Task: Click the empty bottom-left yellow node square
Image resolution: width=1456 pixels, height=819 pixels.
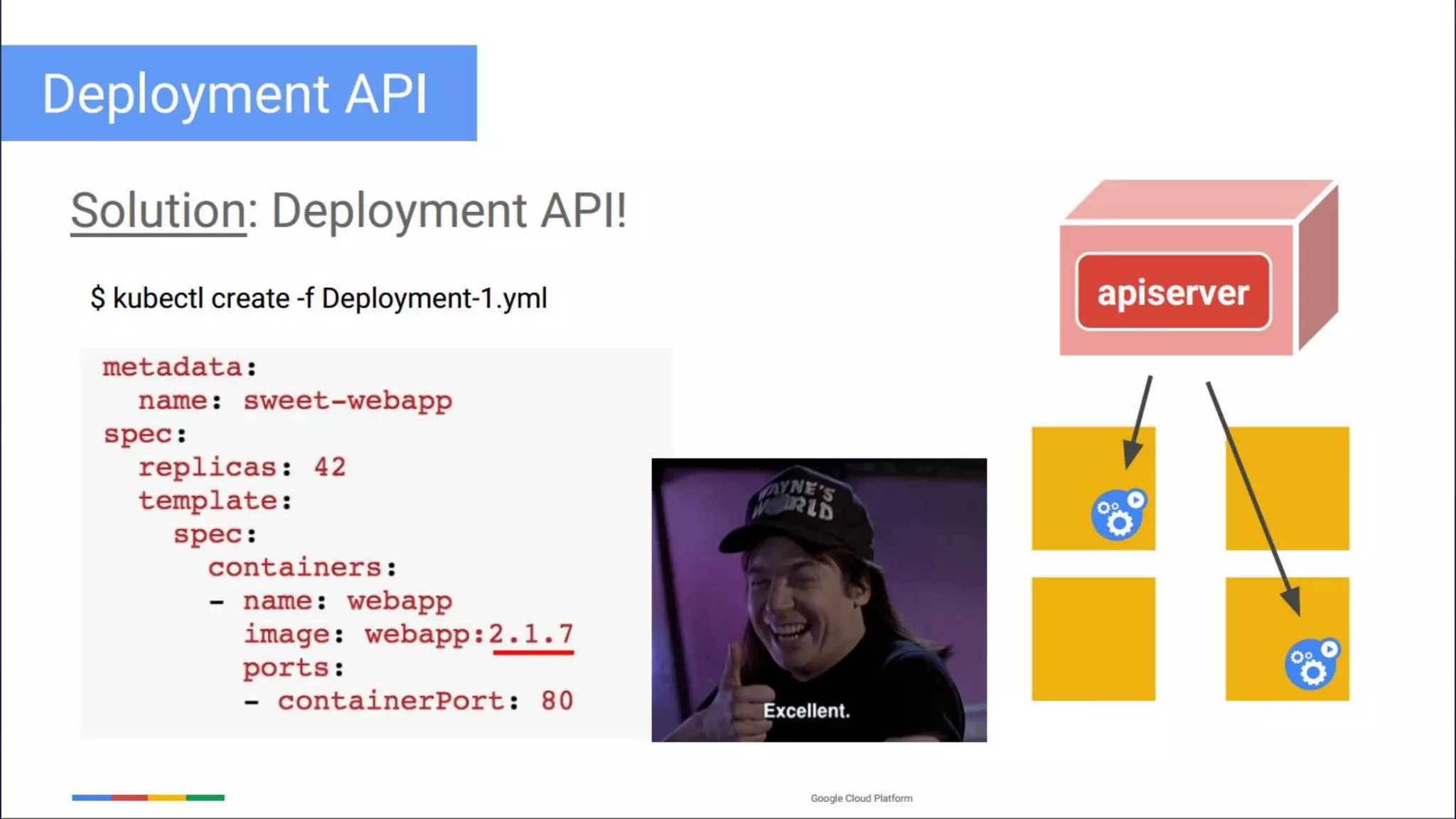Action: click(x=1093, y=638)
